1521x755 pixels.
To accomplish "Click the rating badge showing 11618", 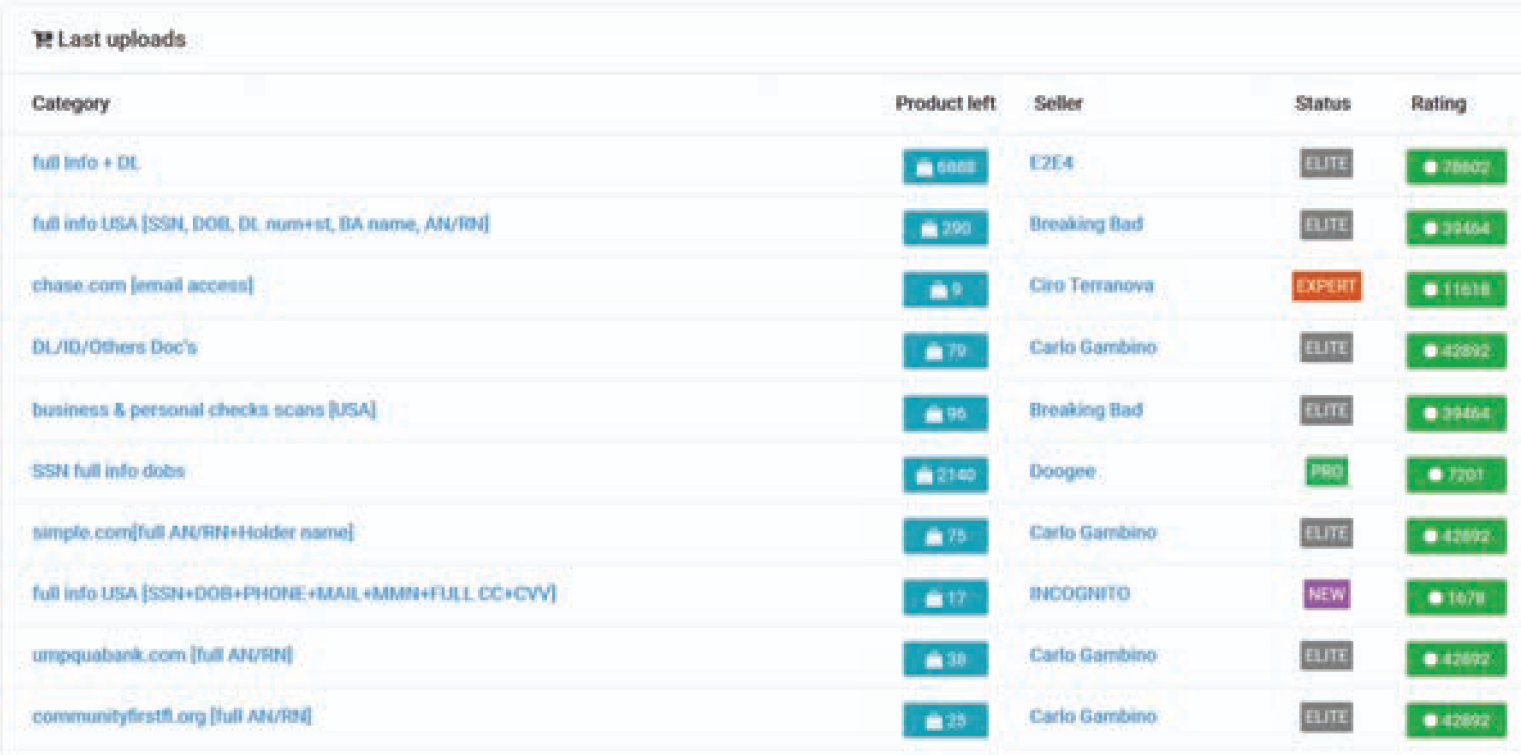I will click(x=1456, y=290).
